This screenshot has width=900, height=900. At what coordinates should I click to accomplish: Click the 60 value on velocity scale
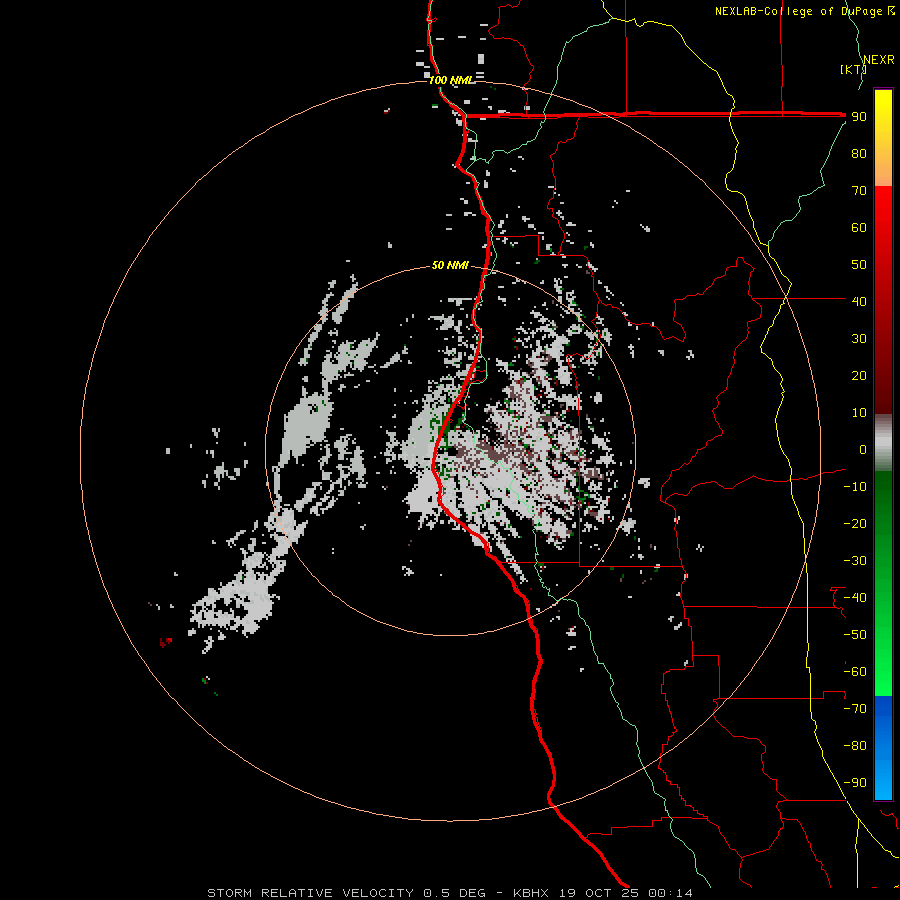point(859,228)
